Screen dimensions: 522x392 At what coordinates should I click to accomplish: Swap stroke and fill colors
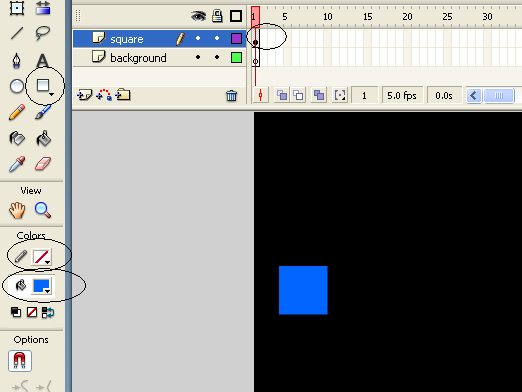point(48,312)
